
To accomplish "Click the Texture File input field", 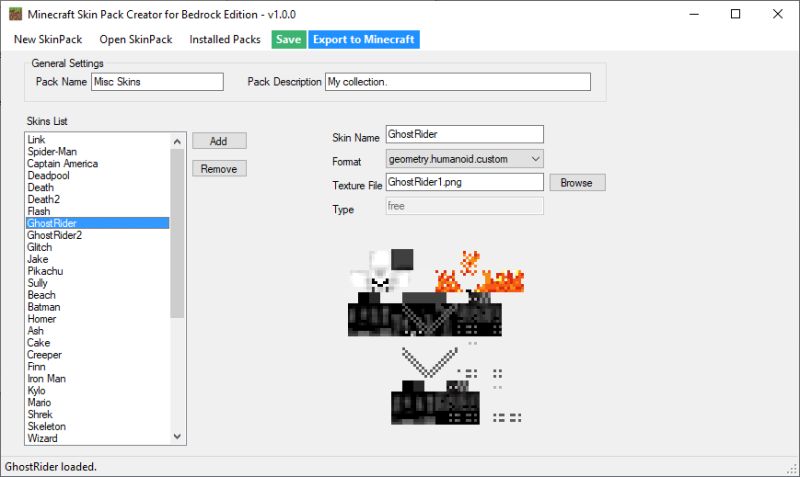I will pos(464,182).
